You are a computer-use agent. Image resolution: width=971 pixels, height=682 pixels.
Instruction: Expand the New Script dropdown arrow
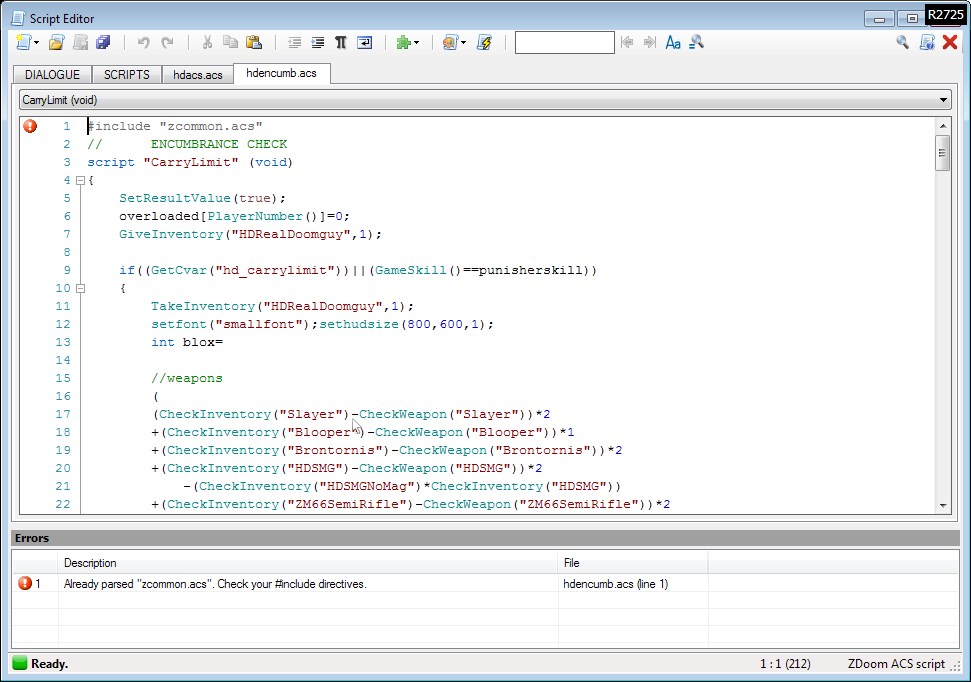37,43
